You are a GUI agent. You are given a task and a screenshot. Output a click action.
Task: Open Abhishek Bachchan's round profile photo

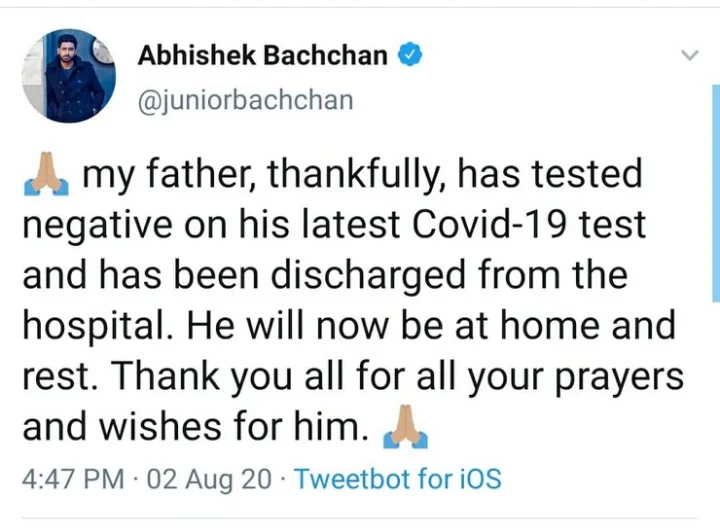69,76
